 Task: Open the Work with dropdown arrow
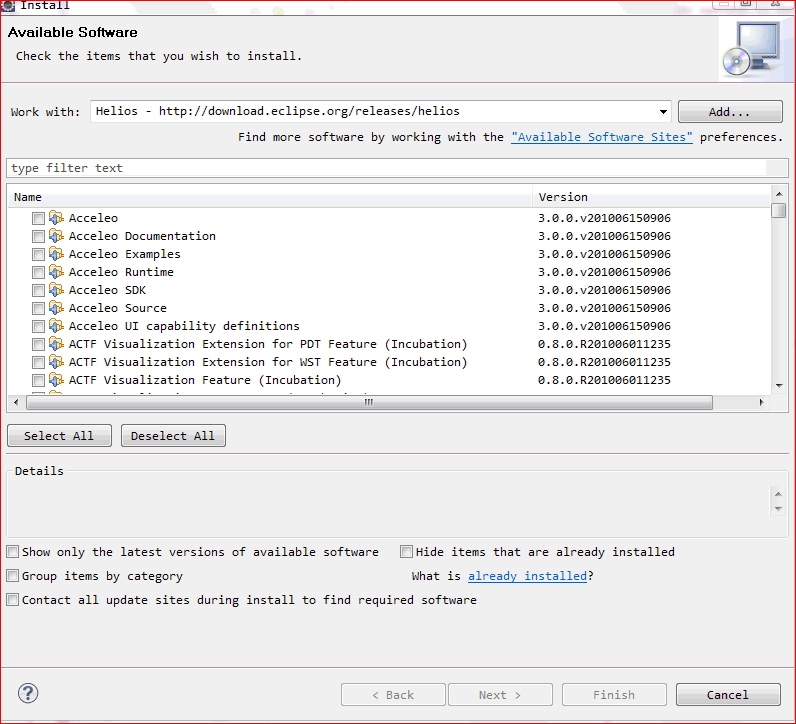[663, 112]
